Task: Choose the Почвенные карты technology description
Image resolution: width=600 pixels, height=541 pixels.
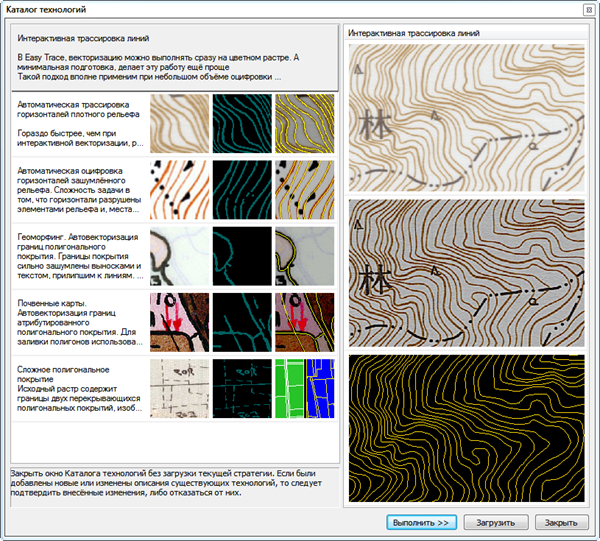Action: (x=78, y=322)
